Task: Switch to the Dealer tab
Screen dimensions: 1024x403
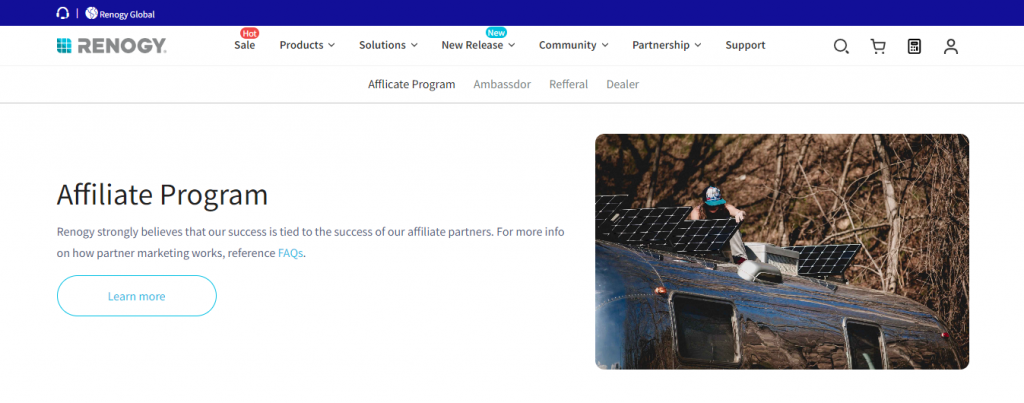Action: pyautogui.click(x=622, y=84)
